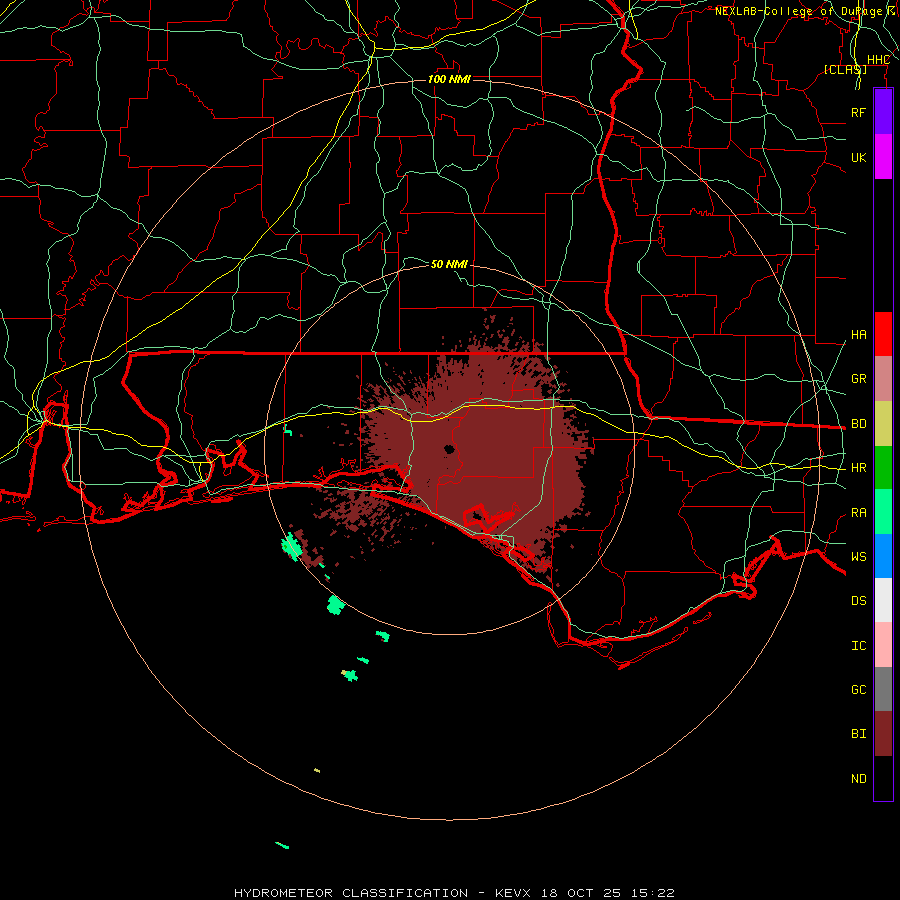
Task: Click the IC legend label
Action: pos(859,646)
